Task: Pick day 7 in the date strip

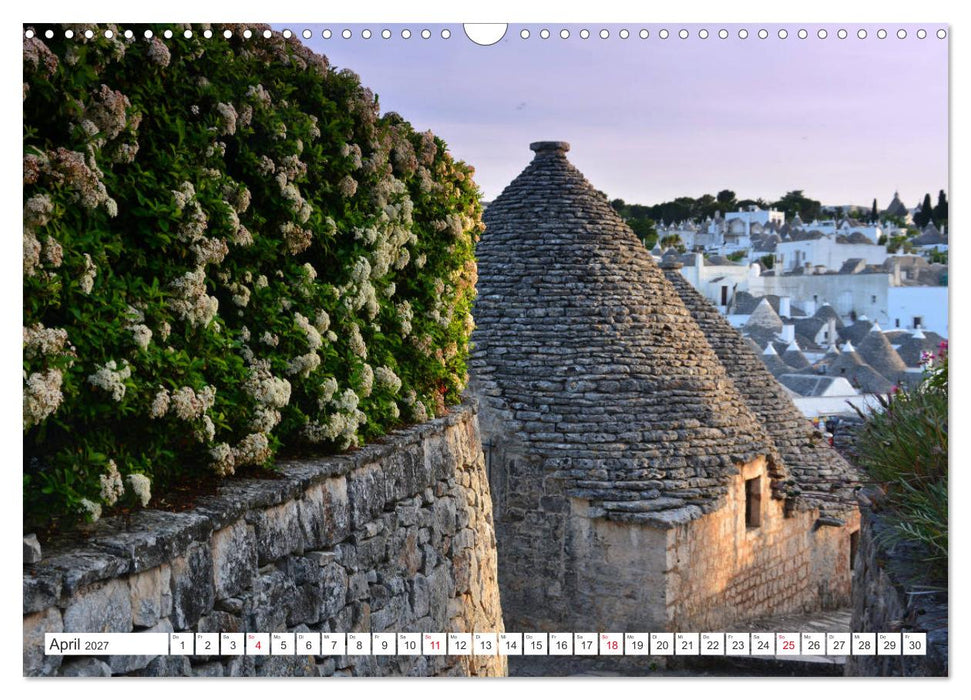Action: pyautogui.click(x=333, y=644)
